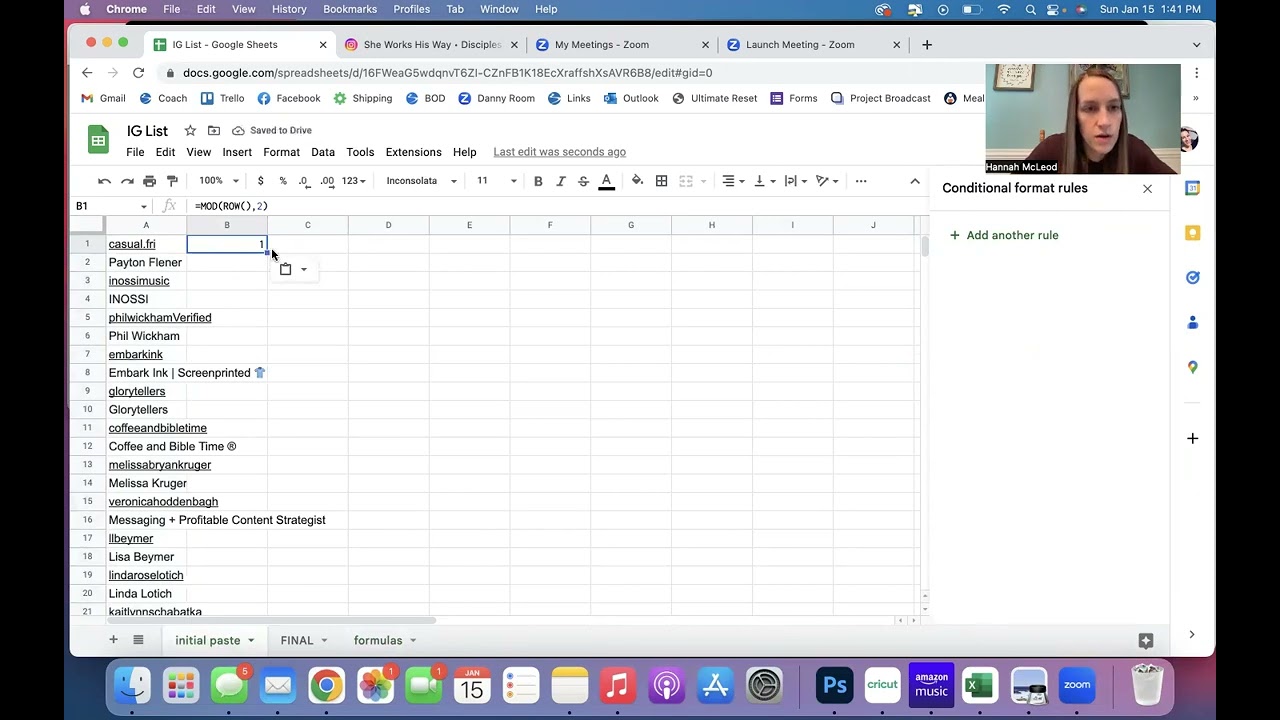Open the Data menu in Sheets
Screen dimensions: 1280x720
click(x=322, y=152)
